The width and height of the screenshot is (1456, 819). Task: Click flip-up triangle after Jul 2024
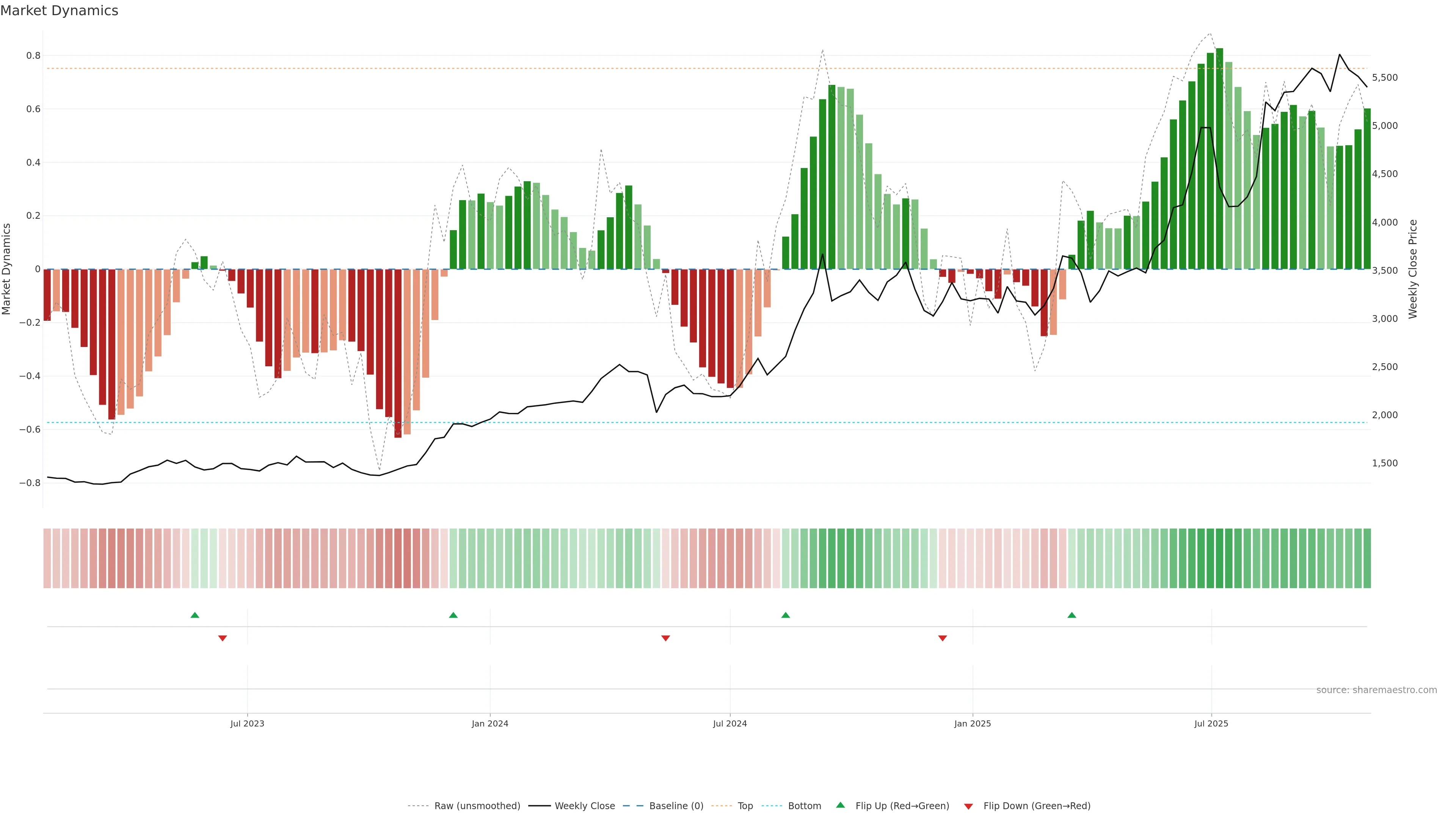pyautogui.click(x=786, y=615)
